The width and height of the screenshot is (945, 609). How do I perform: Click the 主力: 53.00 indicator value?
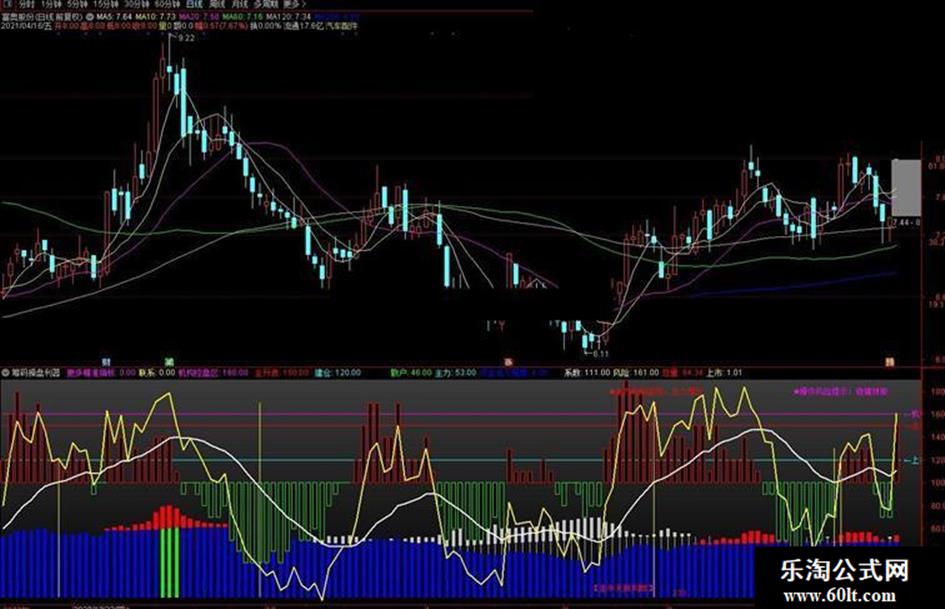click(x=456, y=373)
